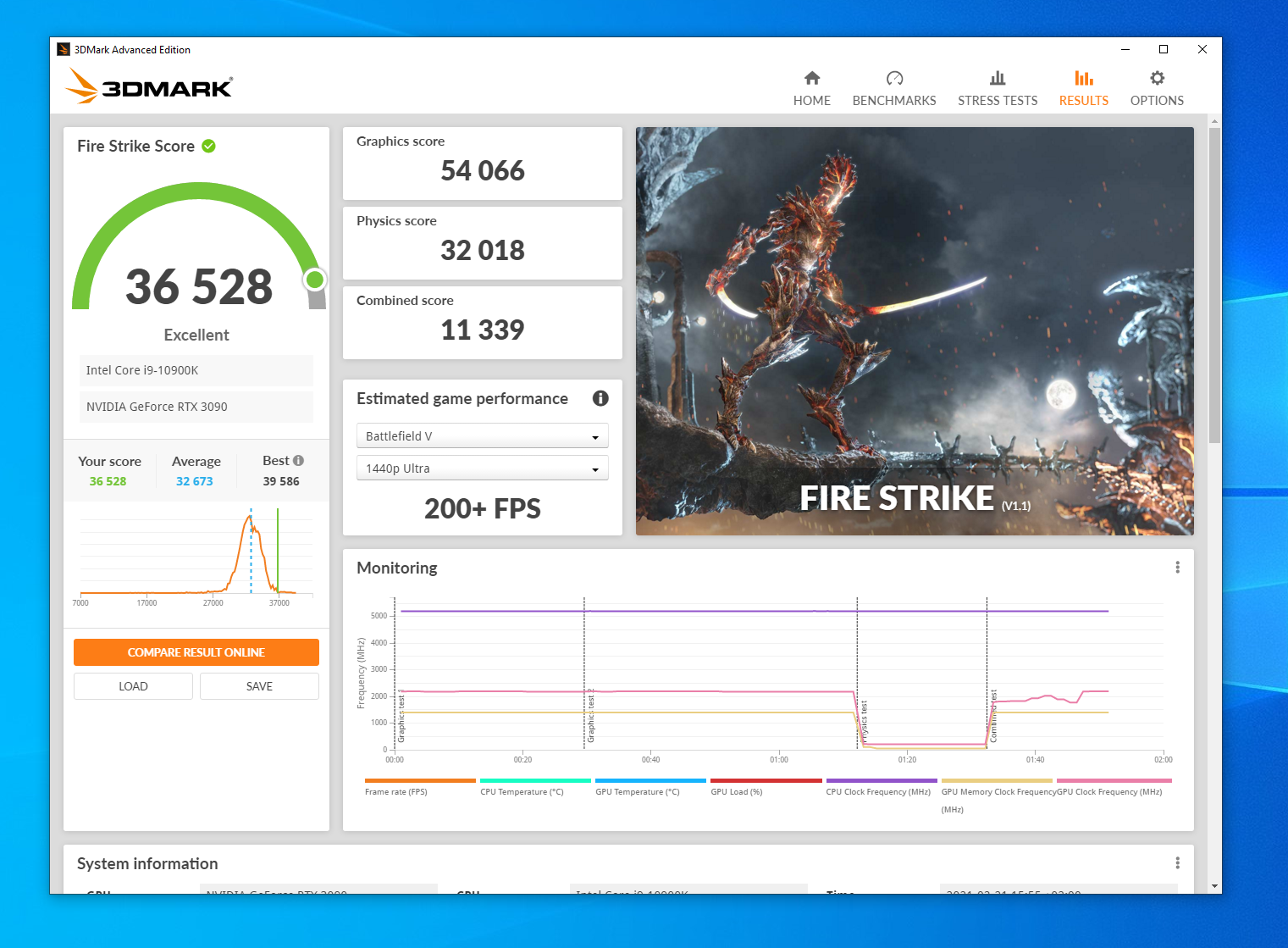
Task: Click the scrollbar down arrow
Action: click(1214, 886)
